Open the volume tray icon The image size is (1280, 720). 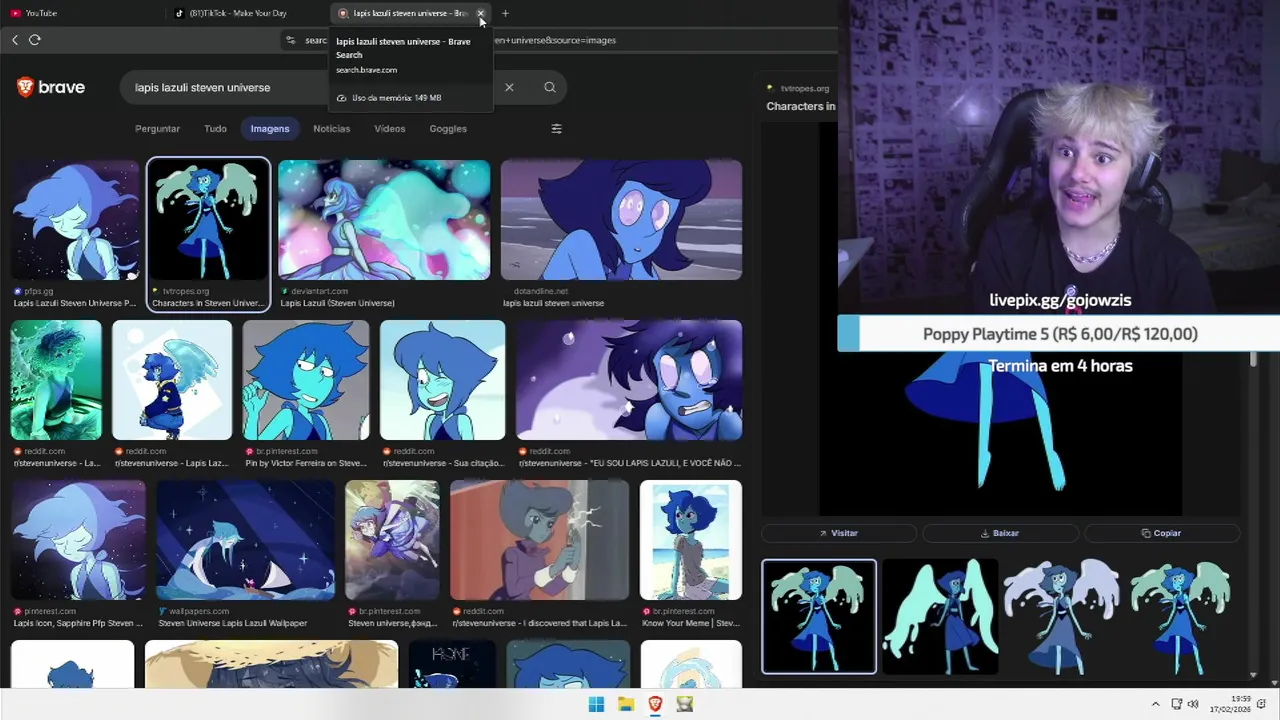[1193, 704]
